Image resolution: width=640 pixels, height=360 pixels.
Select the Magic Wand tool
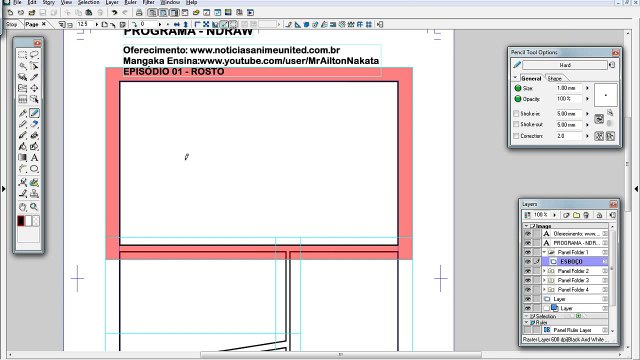coord(22,66)
